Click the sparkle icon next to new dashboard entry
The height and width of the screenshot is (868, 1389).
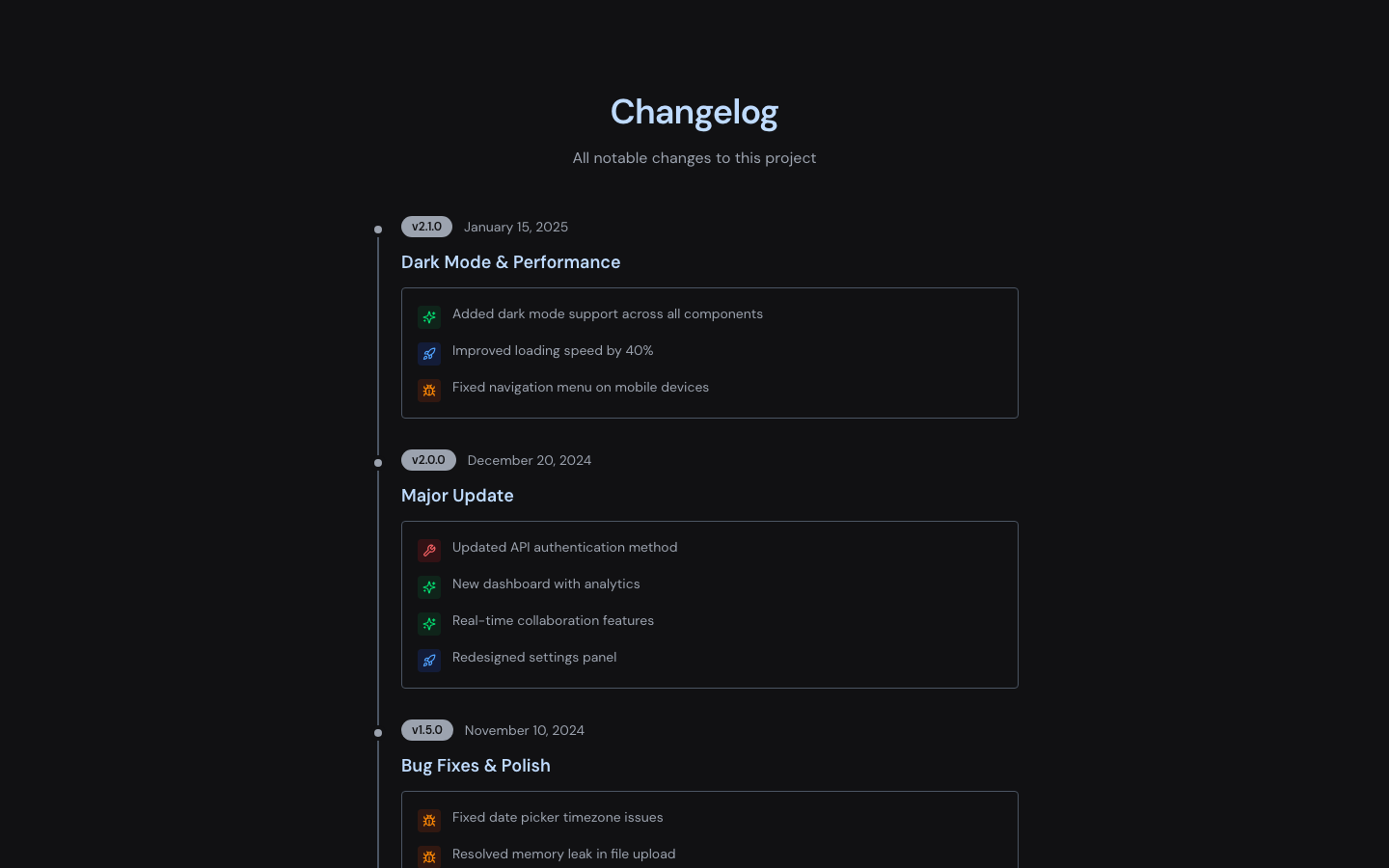click(x=429, y=586)
